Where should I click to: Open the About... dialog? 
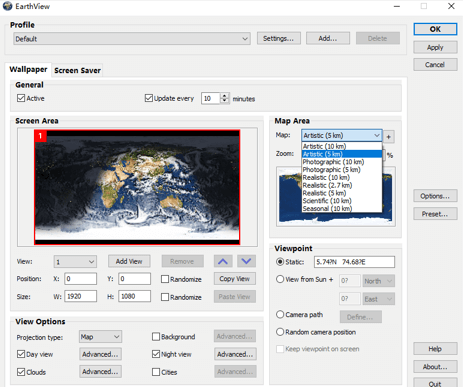coord(435,367)
